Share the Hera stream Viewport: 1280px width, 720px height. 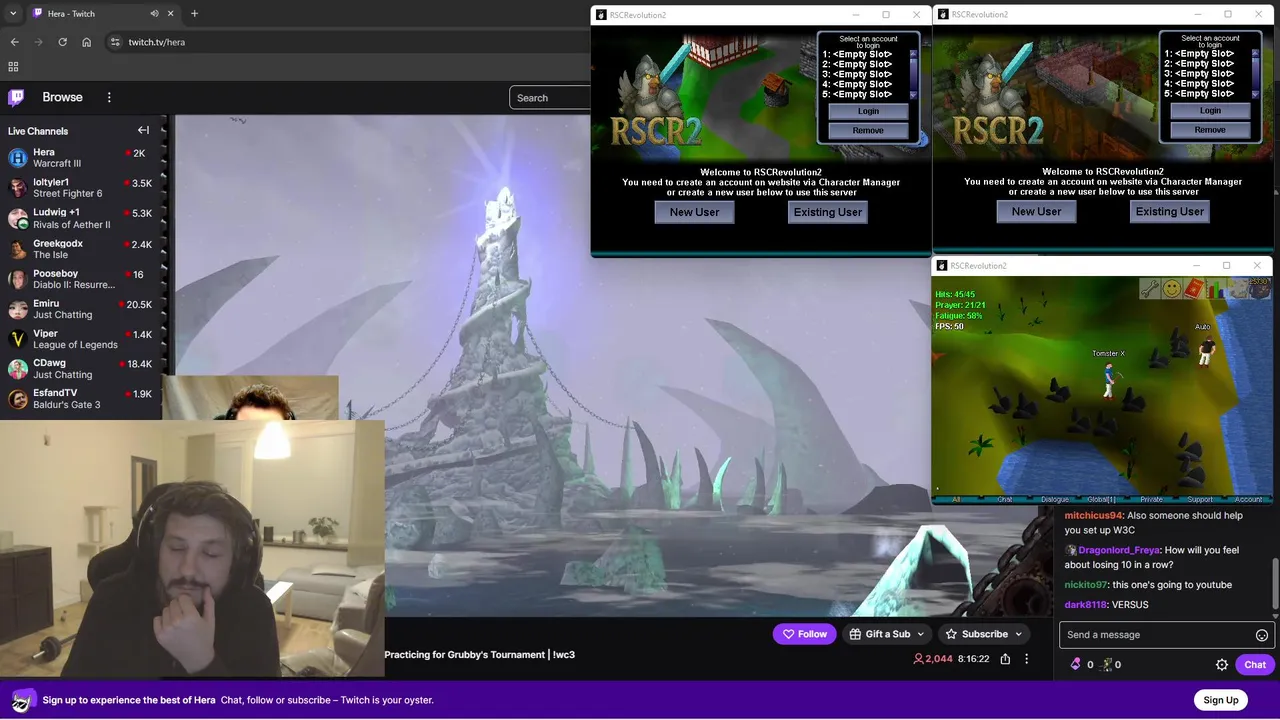[1005, 659]
